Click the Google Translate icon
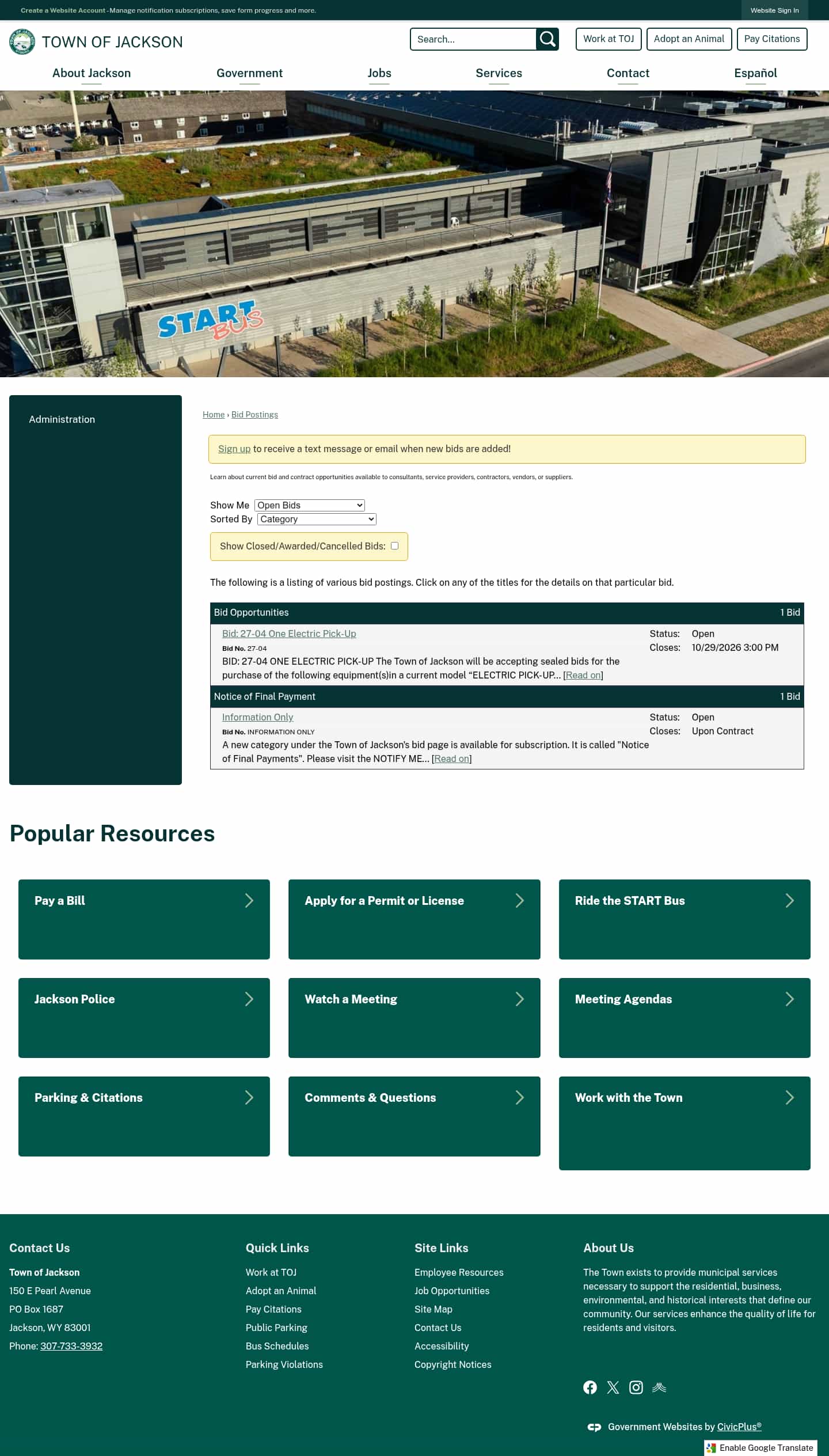 coord(712,1447)
